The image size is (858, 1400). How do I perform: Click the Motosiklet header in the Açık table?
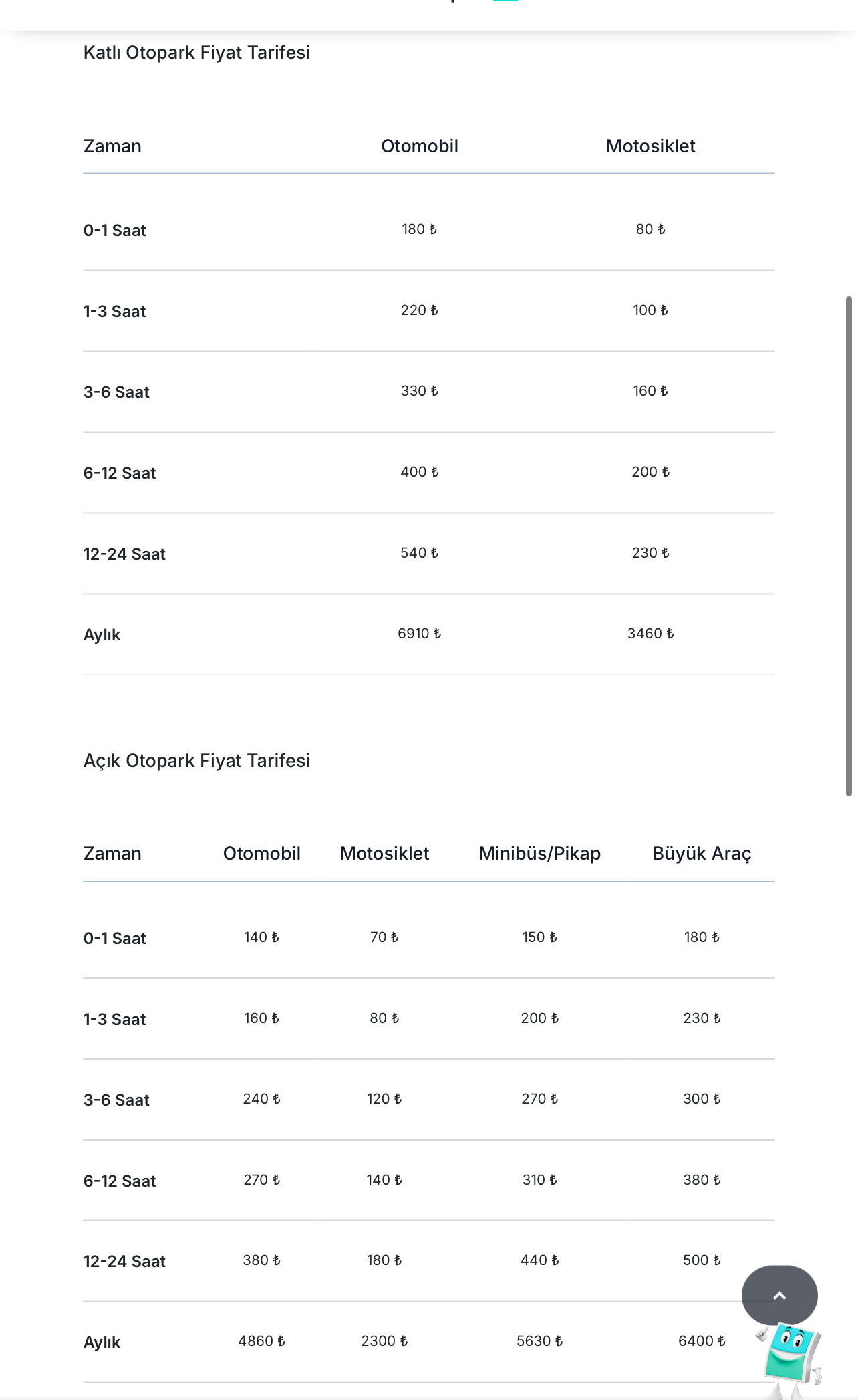point(384,854)
